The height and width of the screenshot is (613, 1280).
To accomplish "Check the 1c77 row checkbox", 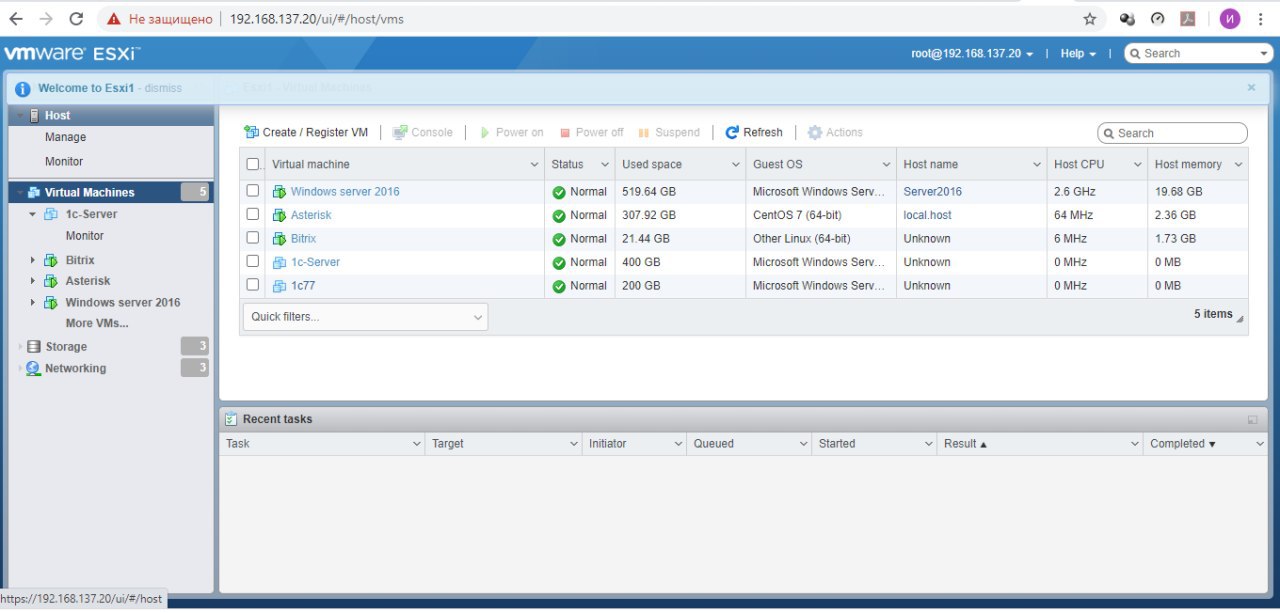I will click(x=253, y=284).
